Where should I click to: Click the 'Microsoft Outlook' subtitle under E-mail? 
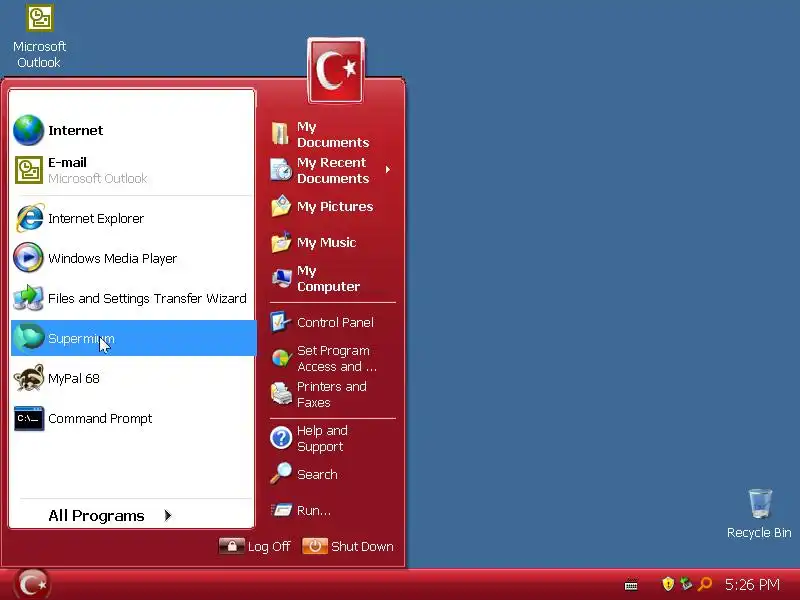pos(97,179)
